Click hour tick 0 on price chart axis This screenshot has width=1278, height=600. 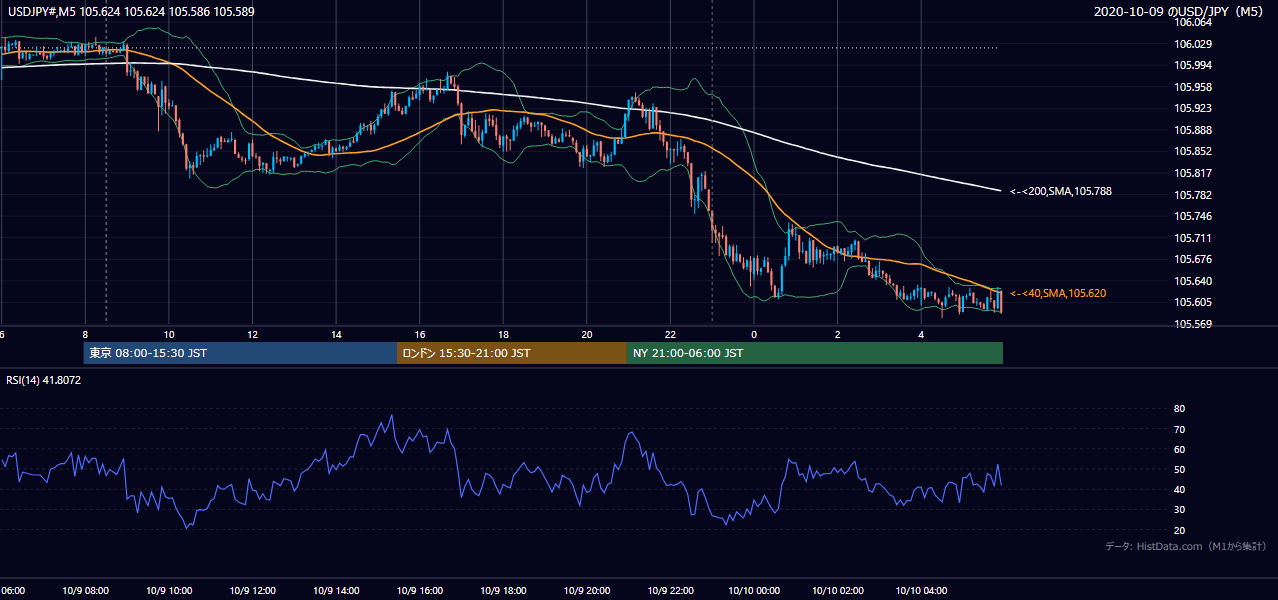click(754, 334)
